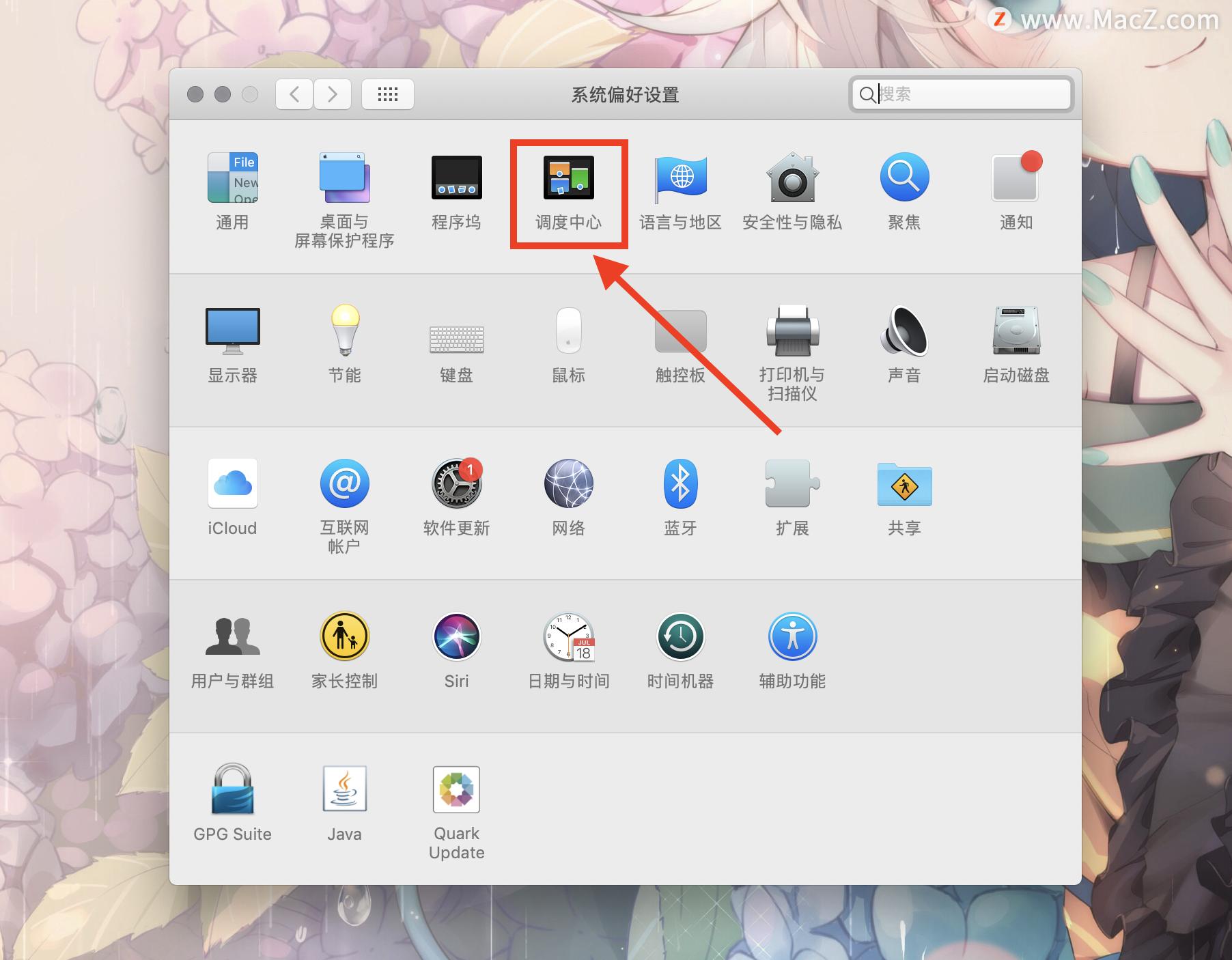Viewport: 1232px width, 960px height.
Task: Close the 系统偏好设置 window
Action: (195, 94)
